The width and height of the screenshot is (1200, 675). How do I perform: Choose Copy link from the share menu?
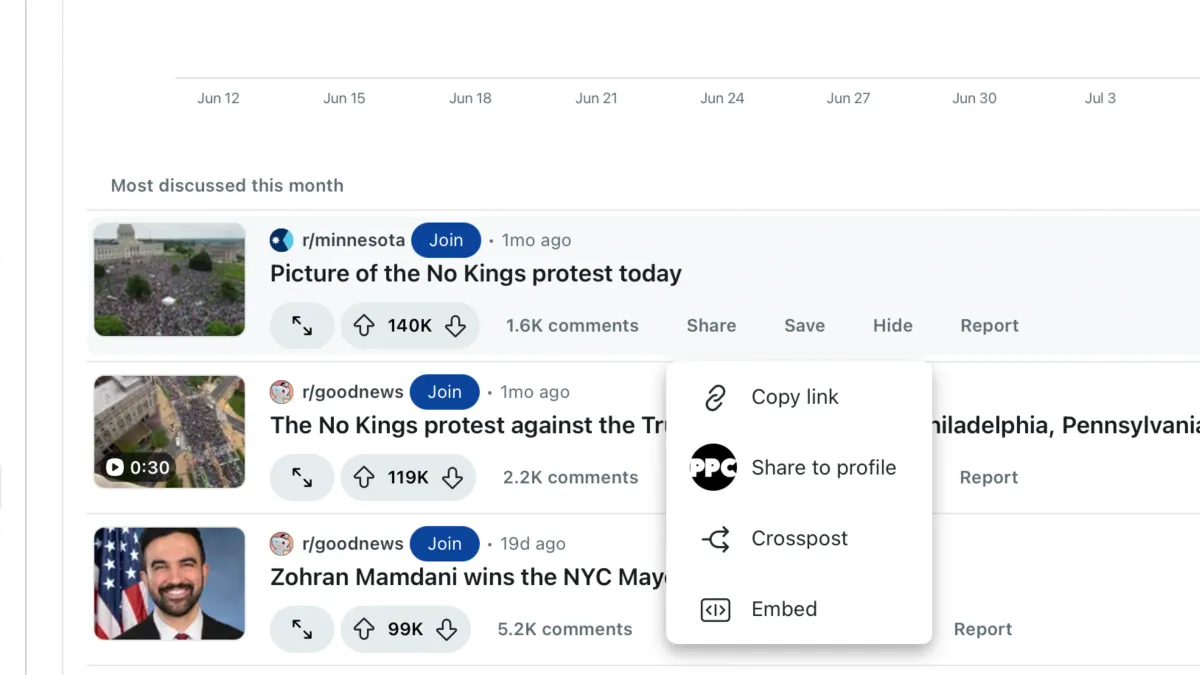(794, 397)
